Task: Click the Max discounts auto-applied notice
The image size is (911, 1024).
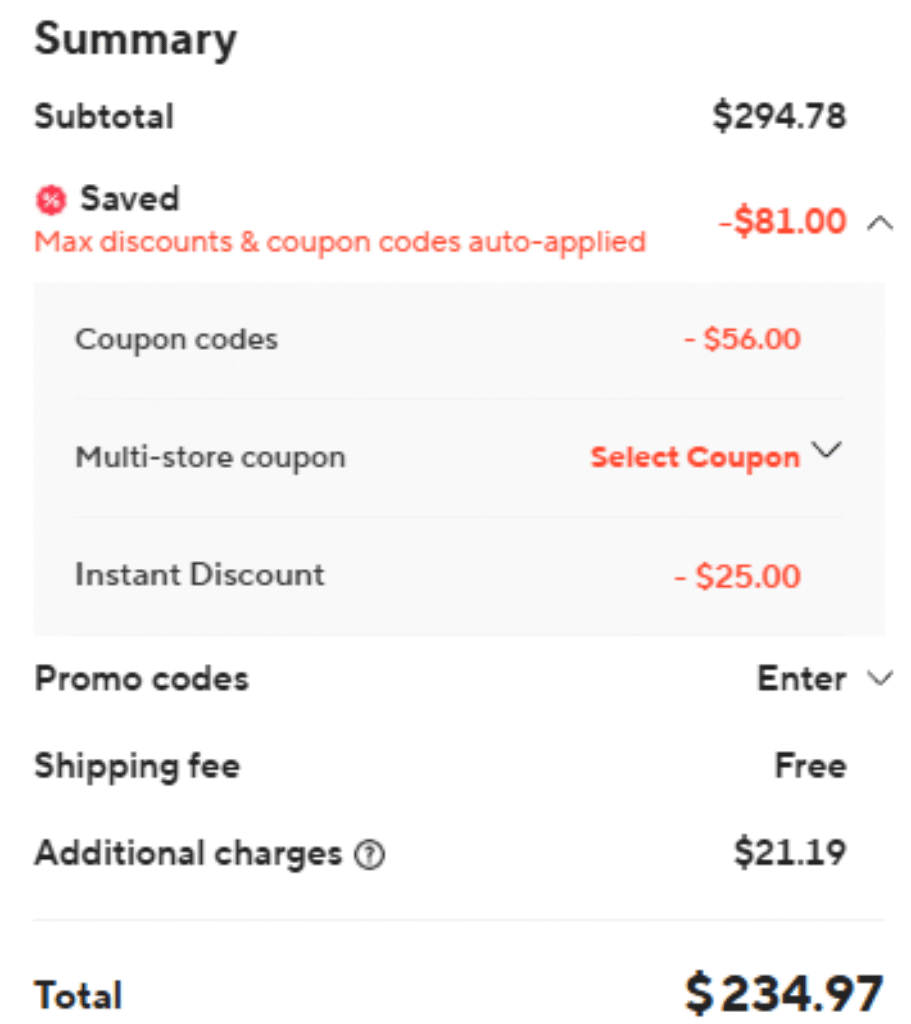Action: click(340, 242)
